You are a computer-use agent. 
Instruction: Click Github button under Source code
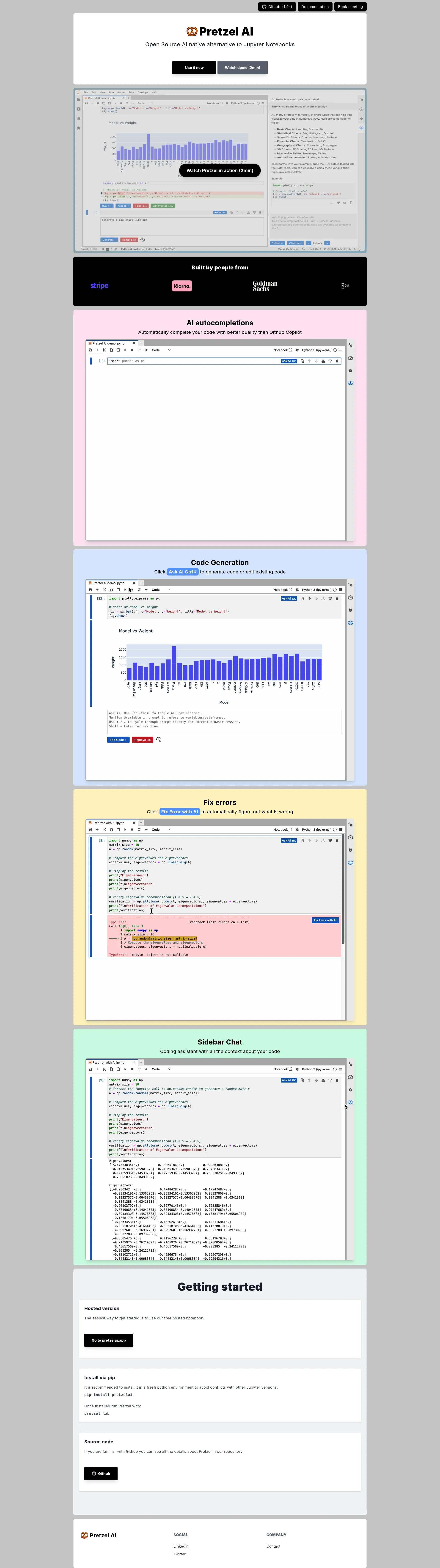pyautogui.click(x=101, y=1474)
